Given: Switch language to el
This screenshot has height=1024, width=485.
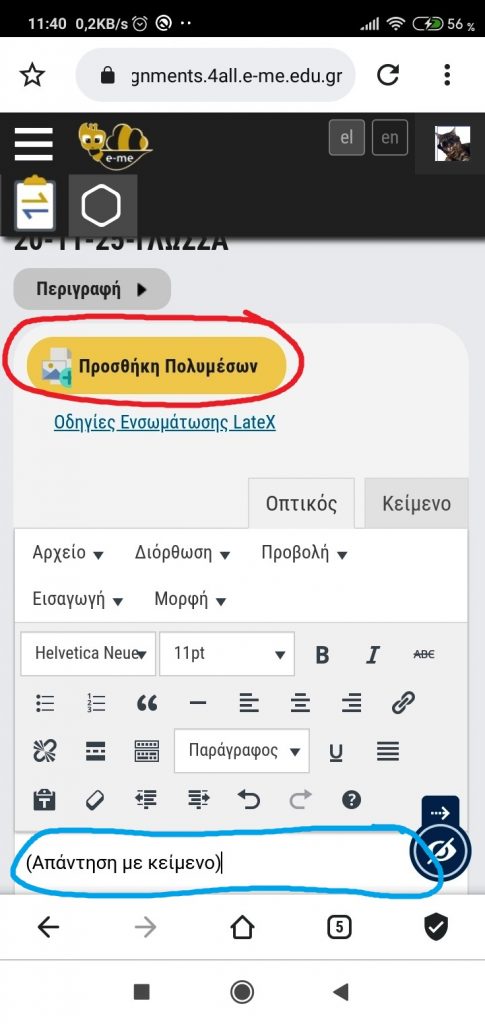Looking at the screenshot, I should click(x=347, y=138).
